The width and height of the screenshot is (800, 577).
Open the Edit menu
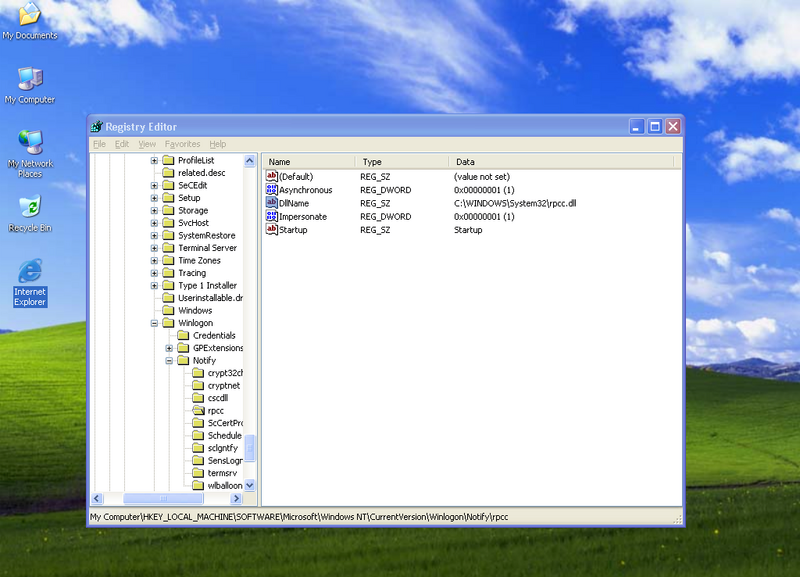point(122,144)
